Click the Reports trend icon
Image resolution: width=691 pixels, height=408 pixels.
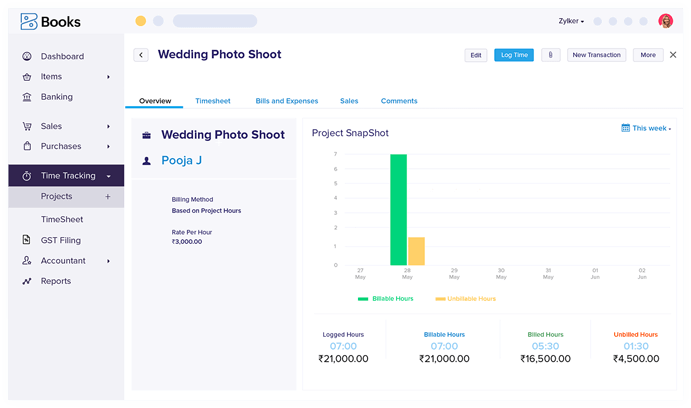(27, 281)
